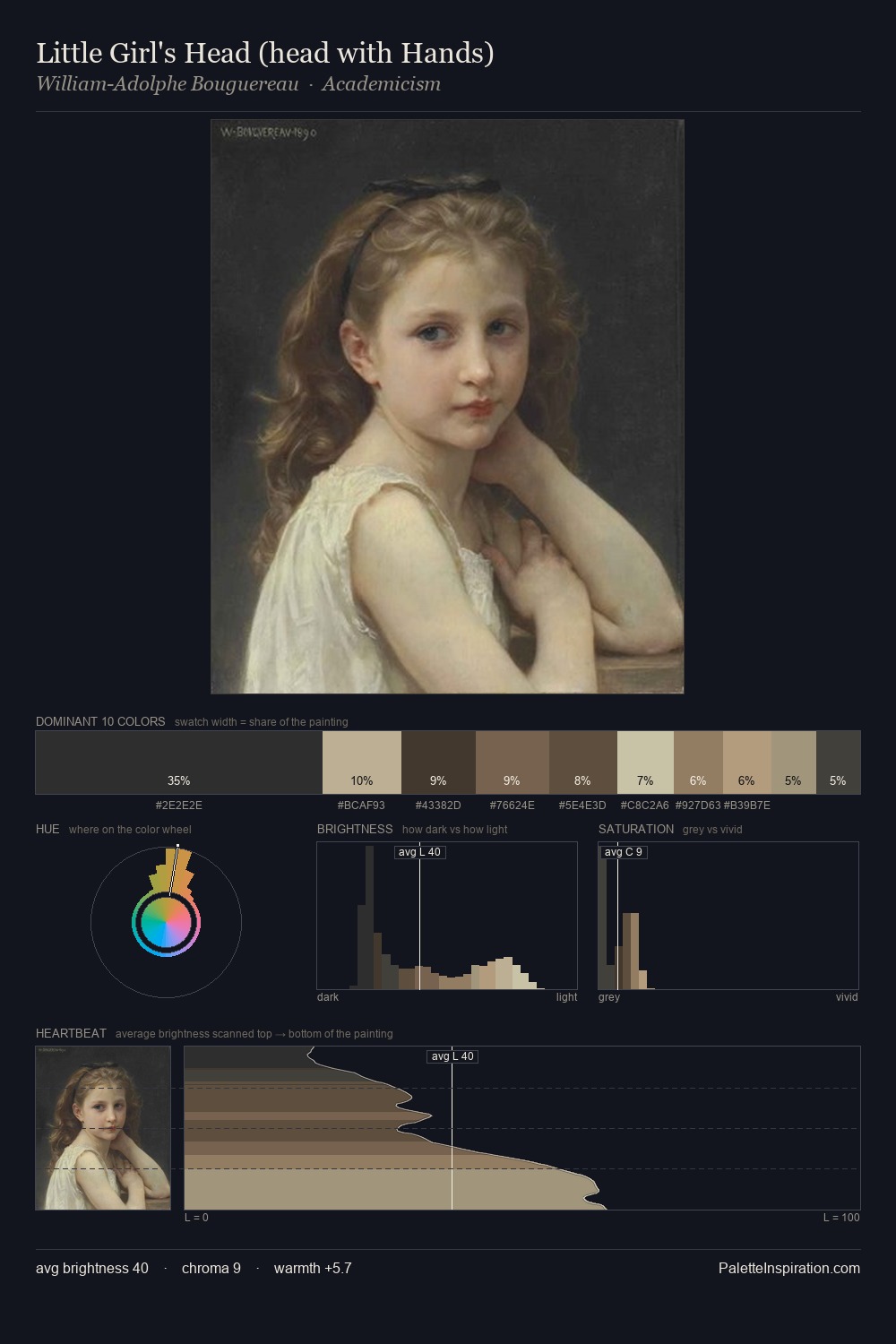Click the 5% greyish-tan swatch
The image size is (896, 1344).
click(794, 762)
